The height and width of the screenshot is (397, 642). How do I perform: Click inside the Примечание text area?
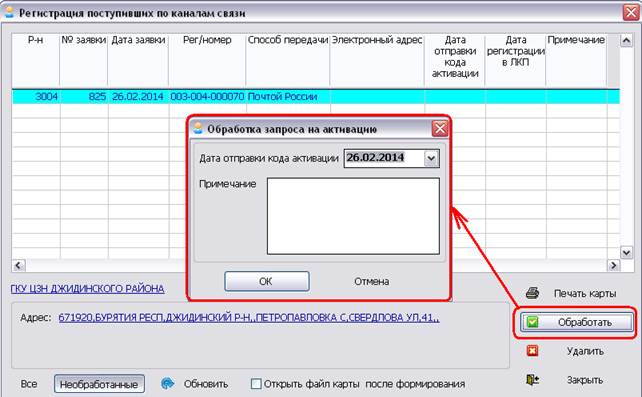[x=353, y=216]
